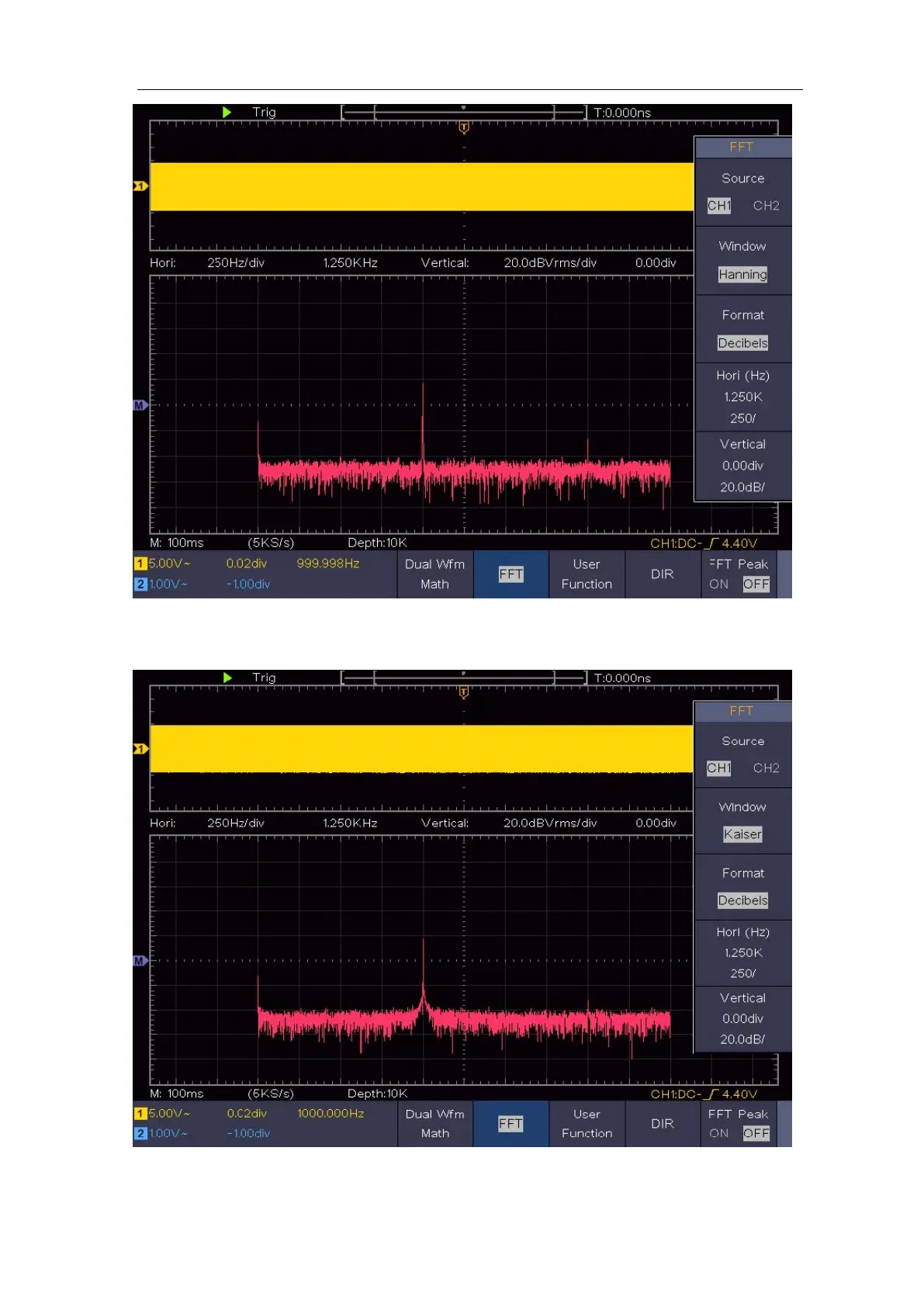The height and width of the screenshot is (1307, 924).
Task: Select CH1 source in Hanning FFT menu
Action: tap(719, 206)
